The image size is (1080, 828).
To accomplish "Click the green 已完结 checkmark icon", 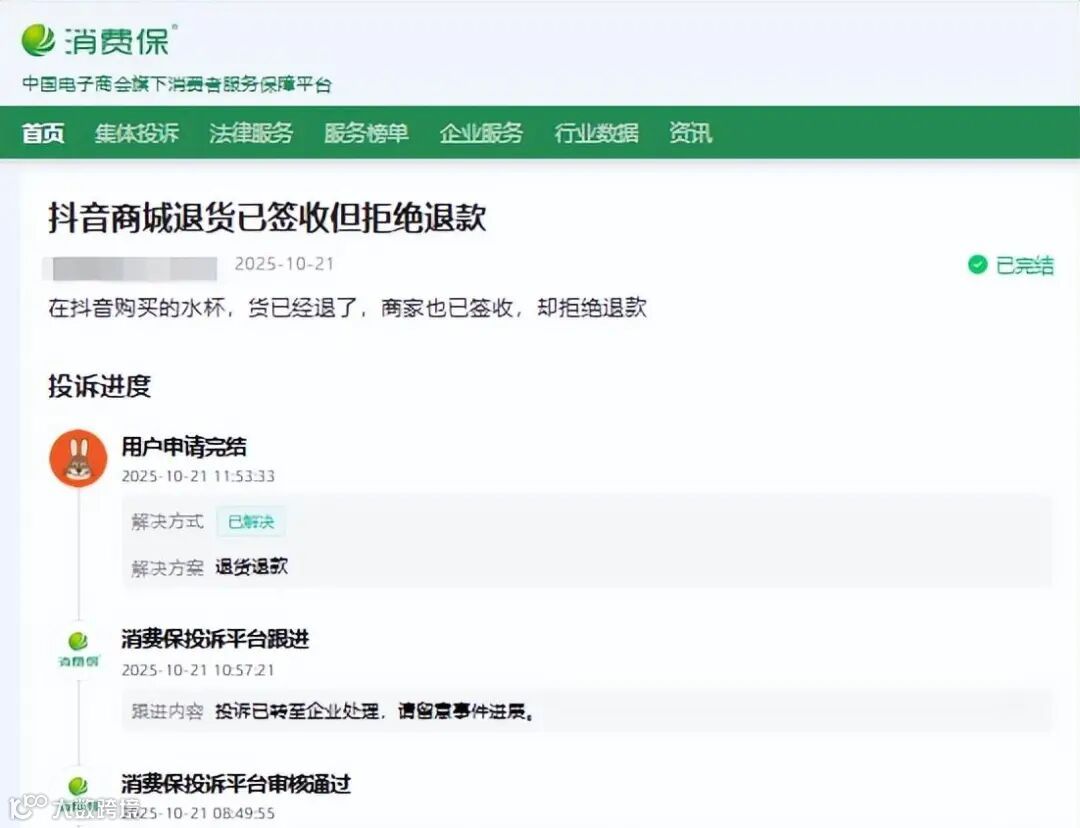I will (x=977, y=265).
